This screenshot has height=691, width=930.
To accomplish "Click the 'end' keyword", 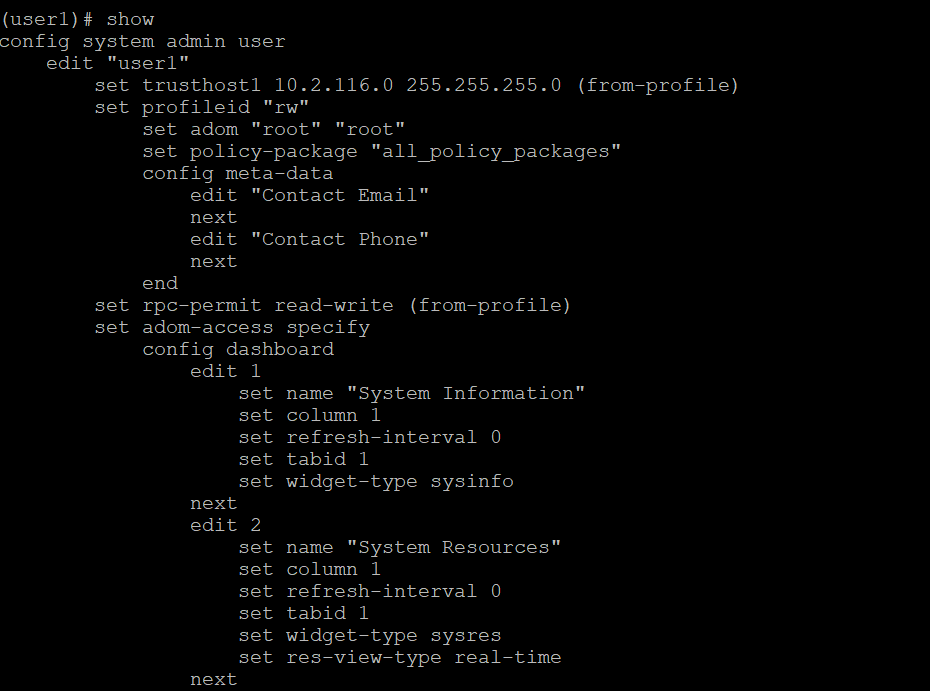I will coord(160,283).
